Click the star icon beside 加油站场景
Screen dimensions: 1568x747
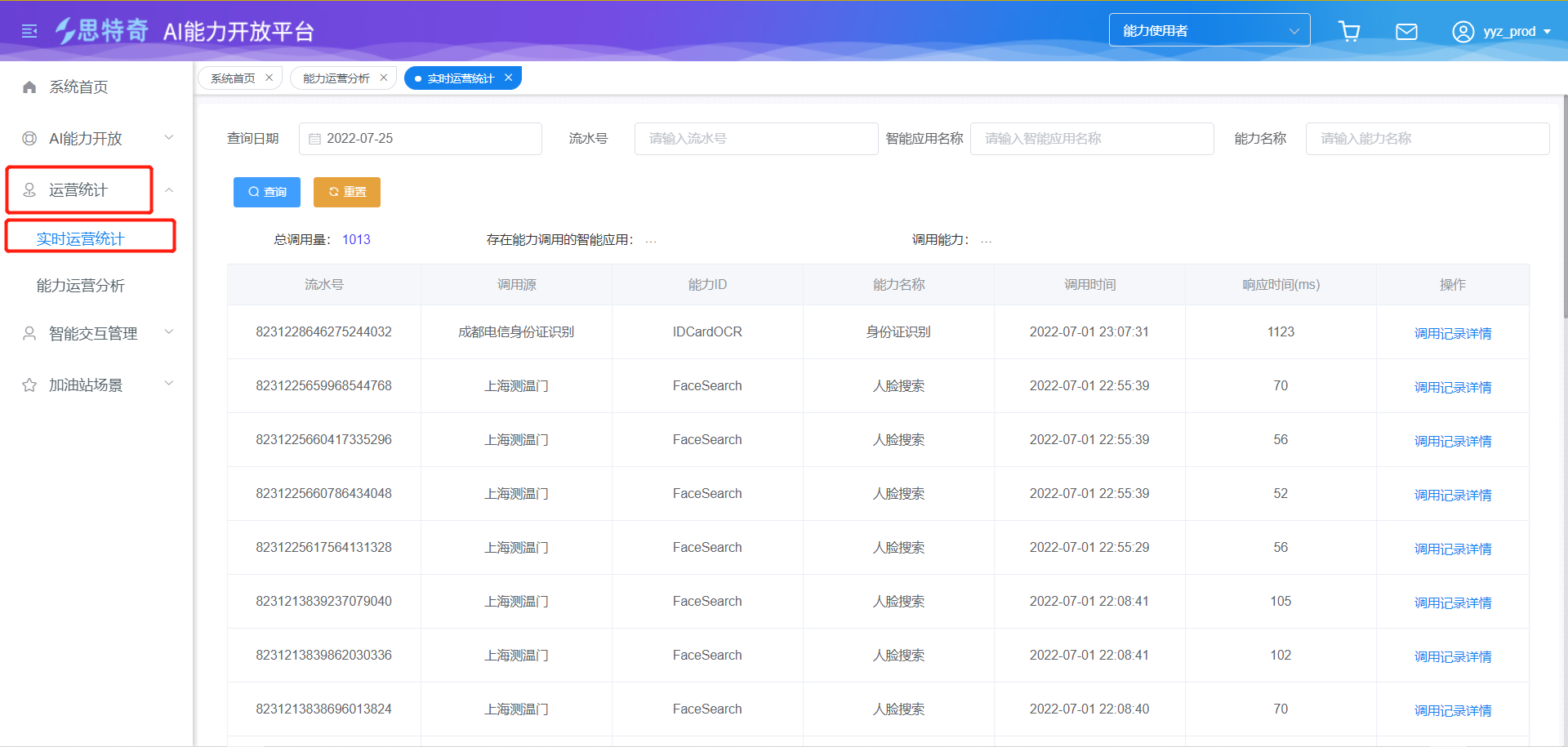point(29,385)
